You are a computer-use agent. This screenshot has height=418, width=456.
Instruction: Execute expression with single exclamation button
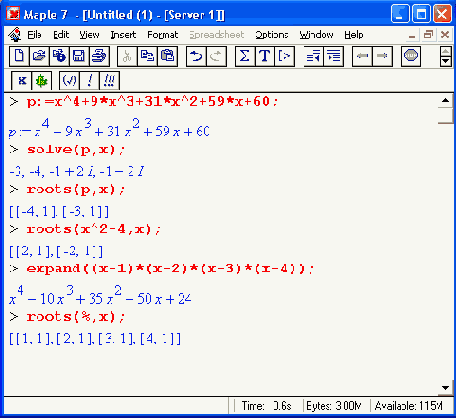[89, 80]
